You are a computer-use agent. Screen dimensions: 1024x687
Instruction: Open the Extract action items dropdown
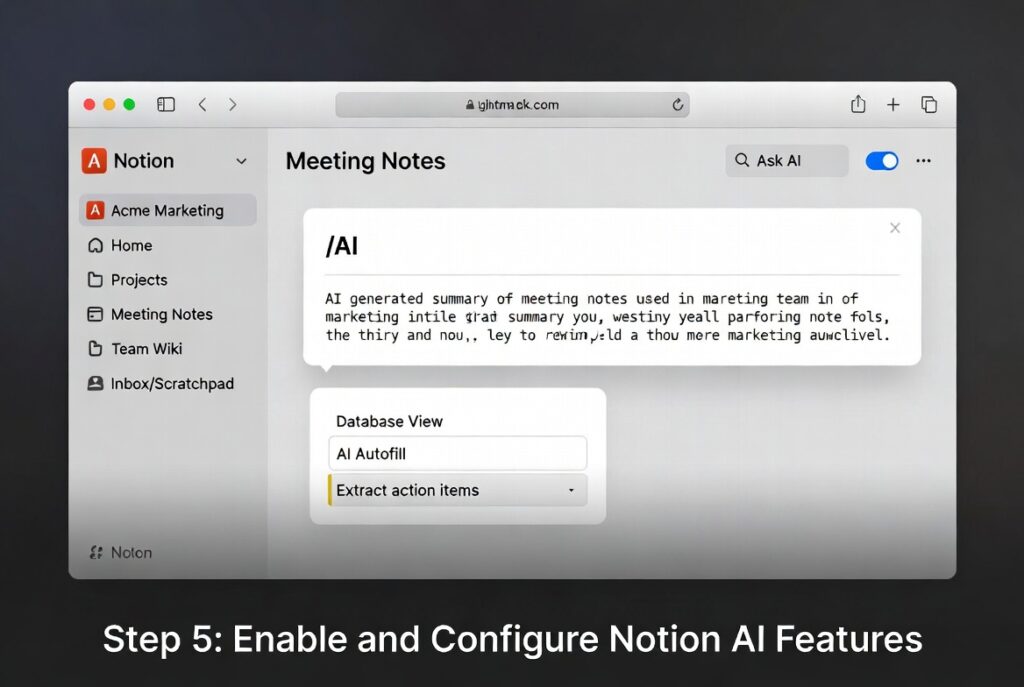570,490
